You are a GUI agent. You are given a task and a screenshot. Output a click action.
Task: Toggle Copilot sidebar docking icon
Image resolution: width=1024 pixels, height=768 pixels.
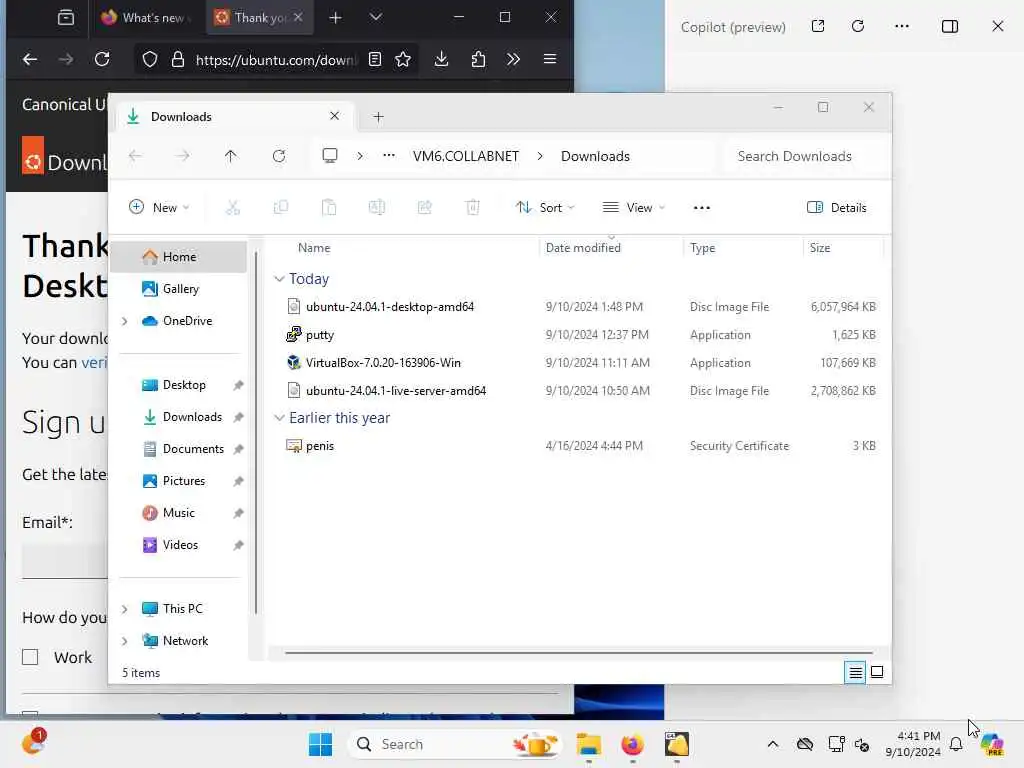[x=950, y=26]
